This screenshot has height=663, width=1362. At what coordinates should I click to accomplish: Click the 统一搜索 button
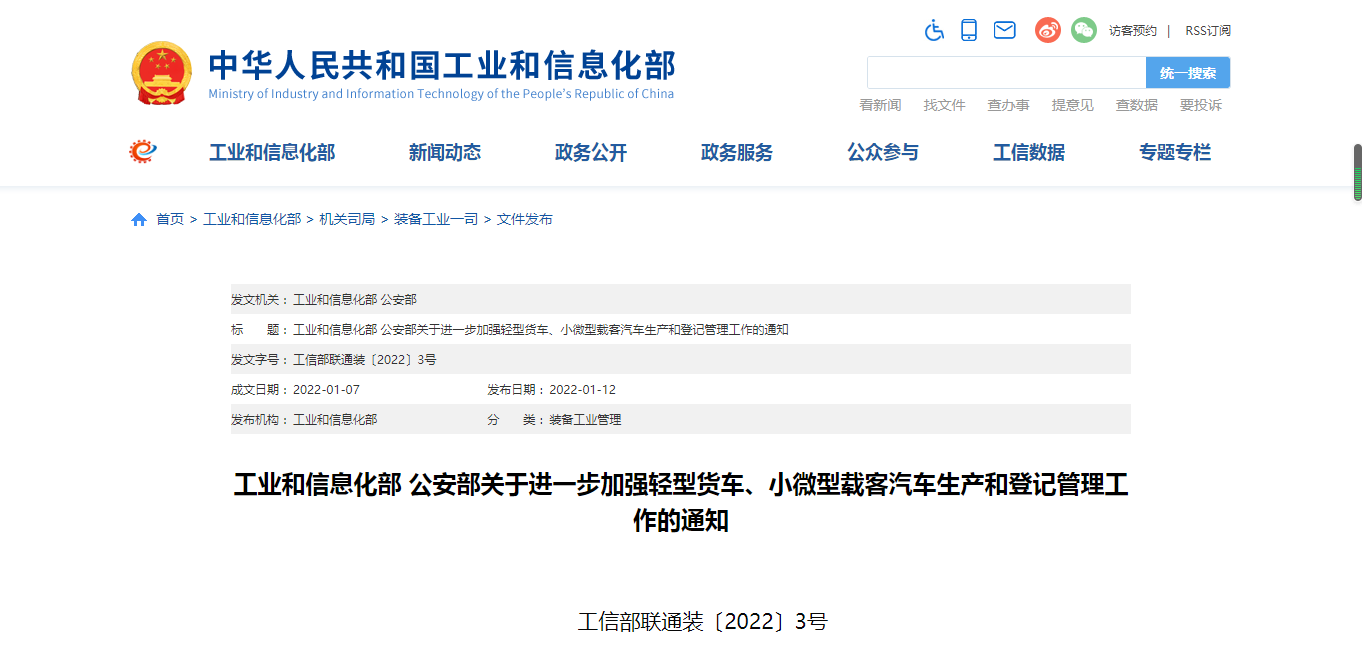coord(1188,73)
